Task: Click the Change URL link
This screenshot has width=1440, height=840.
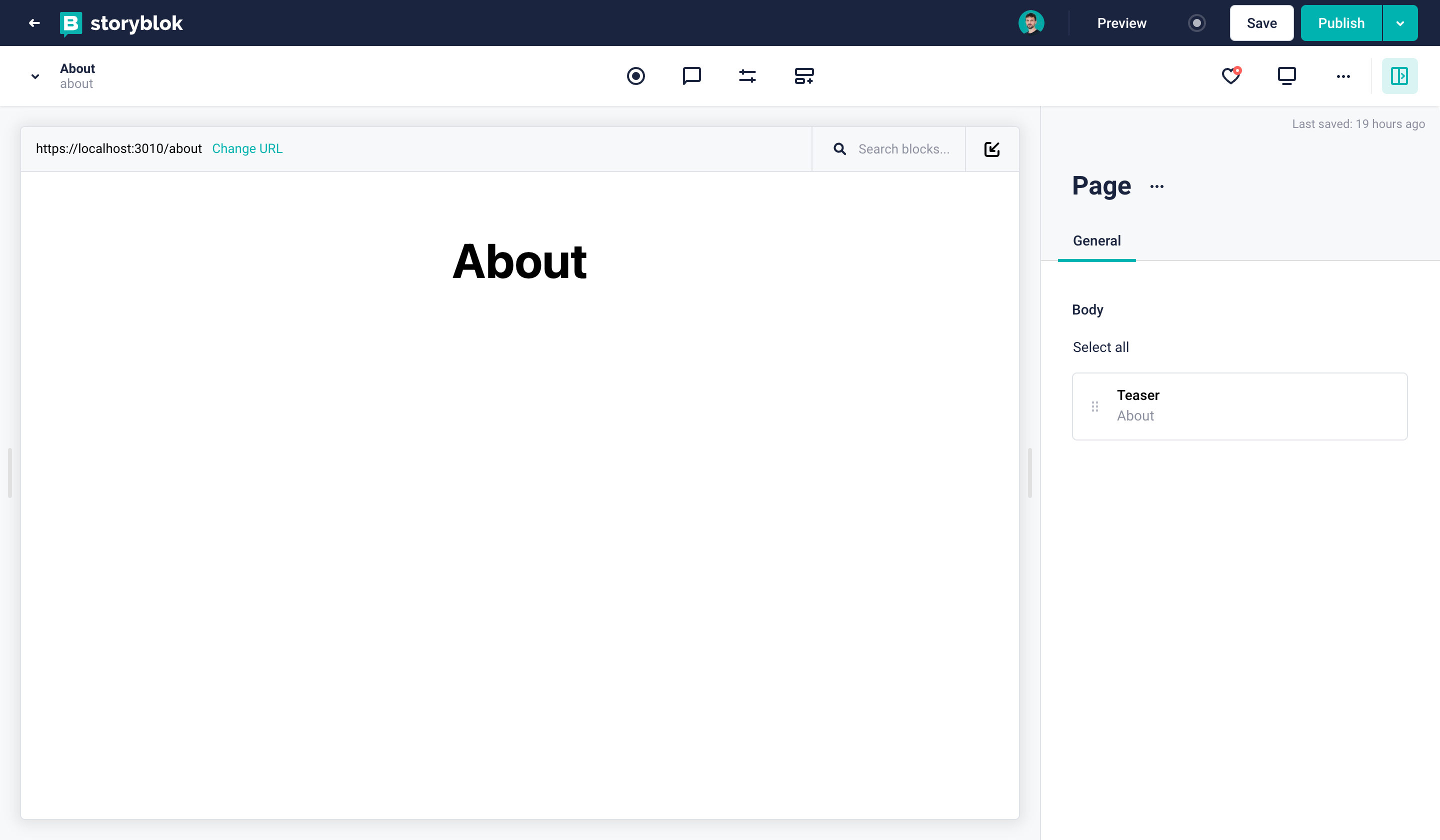Action: click(x=247, y=148)
